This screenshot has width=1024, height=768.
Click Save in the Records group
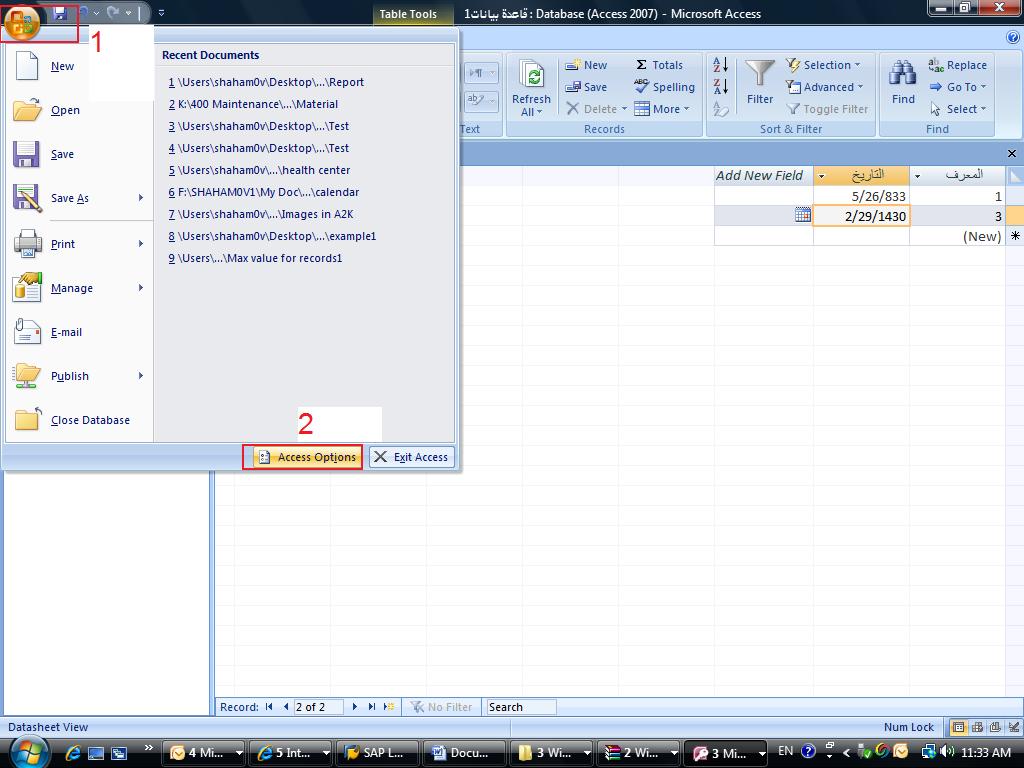pos(586,88)
